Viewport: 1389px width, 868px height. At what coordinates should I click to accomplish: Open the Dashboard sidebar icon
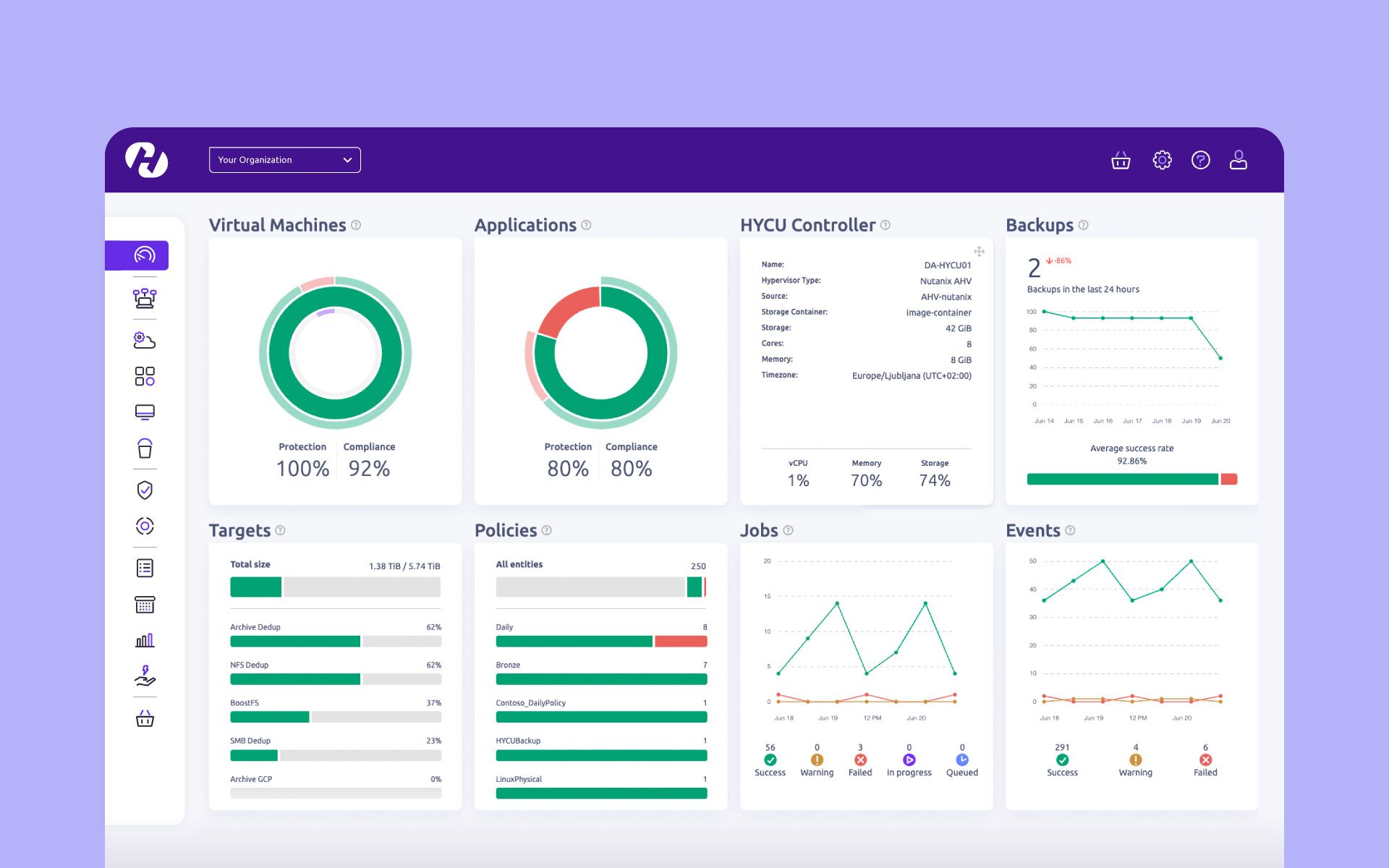(x=145, y=255)
